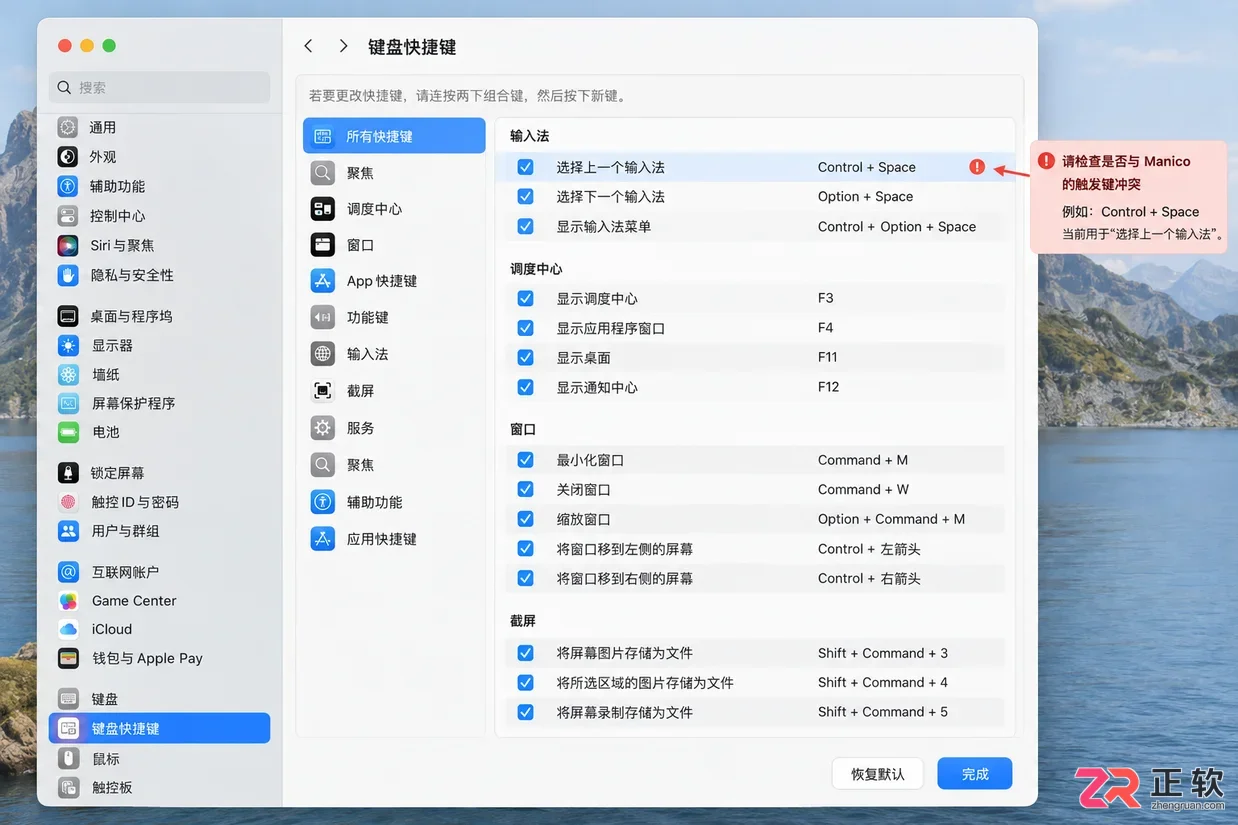
Task: Focus the 搜索 search field
Action: pos(159,87)
